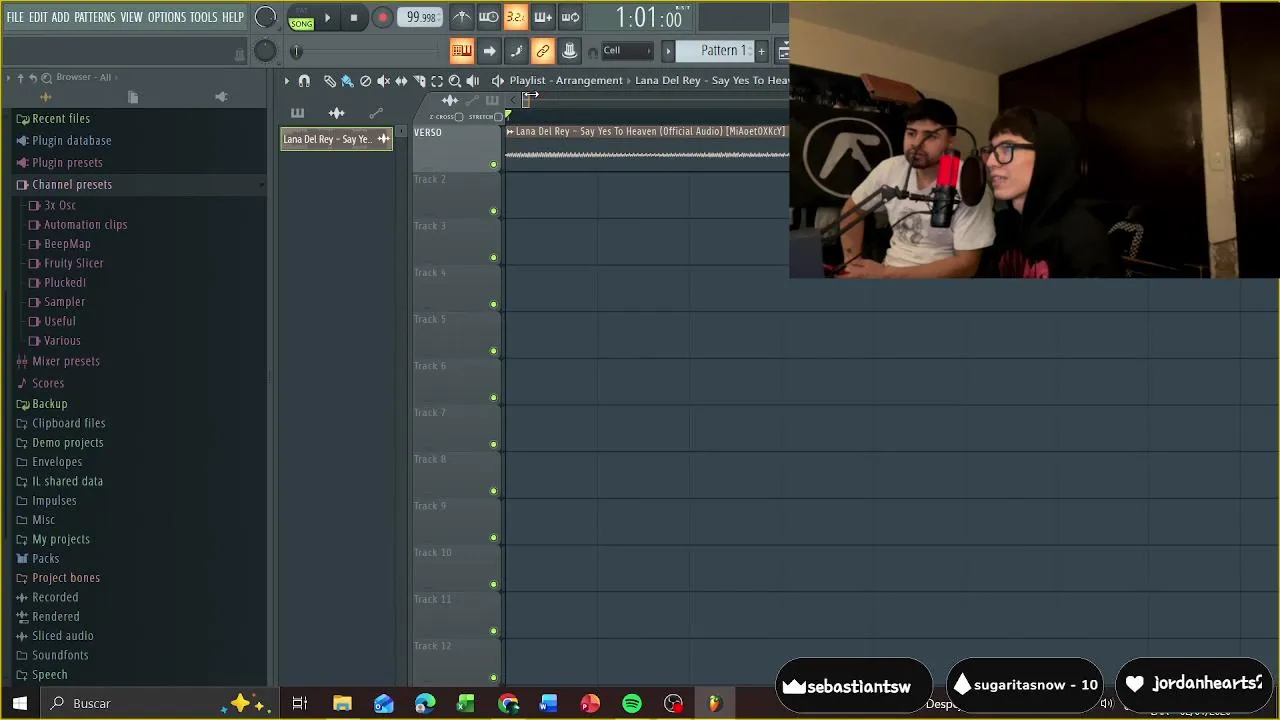Open the playlist options arrow menu

(x=286, y=81)
